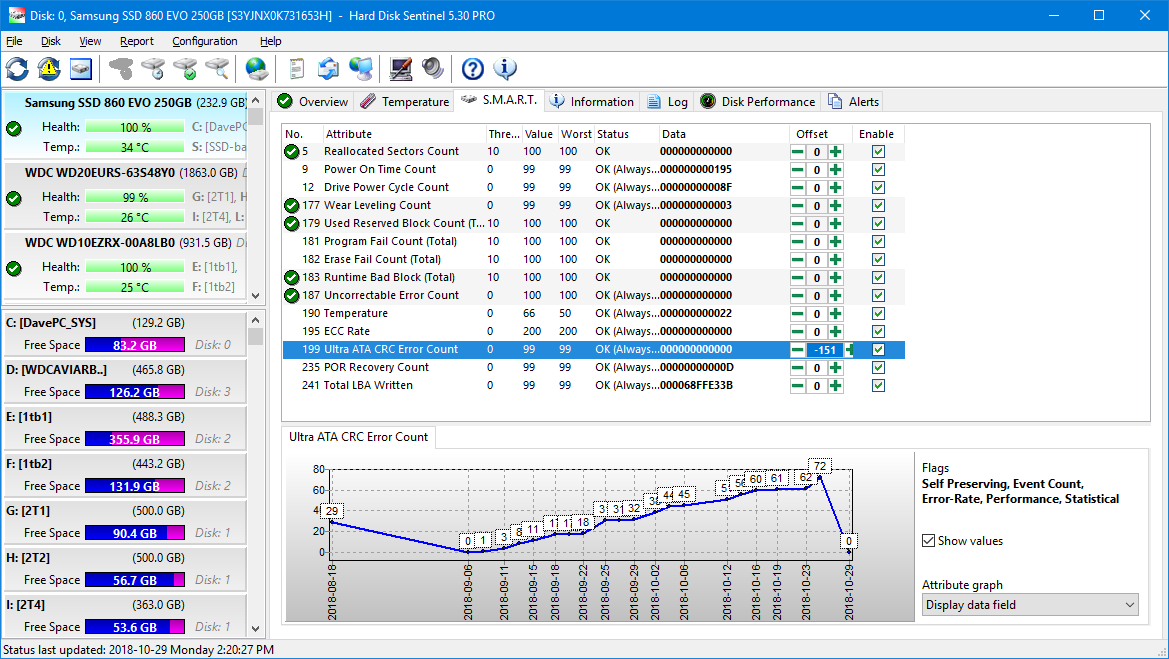
Task: Click the offset value field showing -151
Action: point(825,350)
